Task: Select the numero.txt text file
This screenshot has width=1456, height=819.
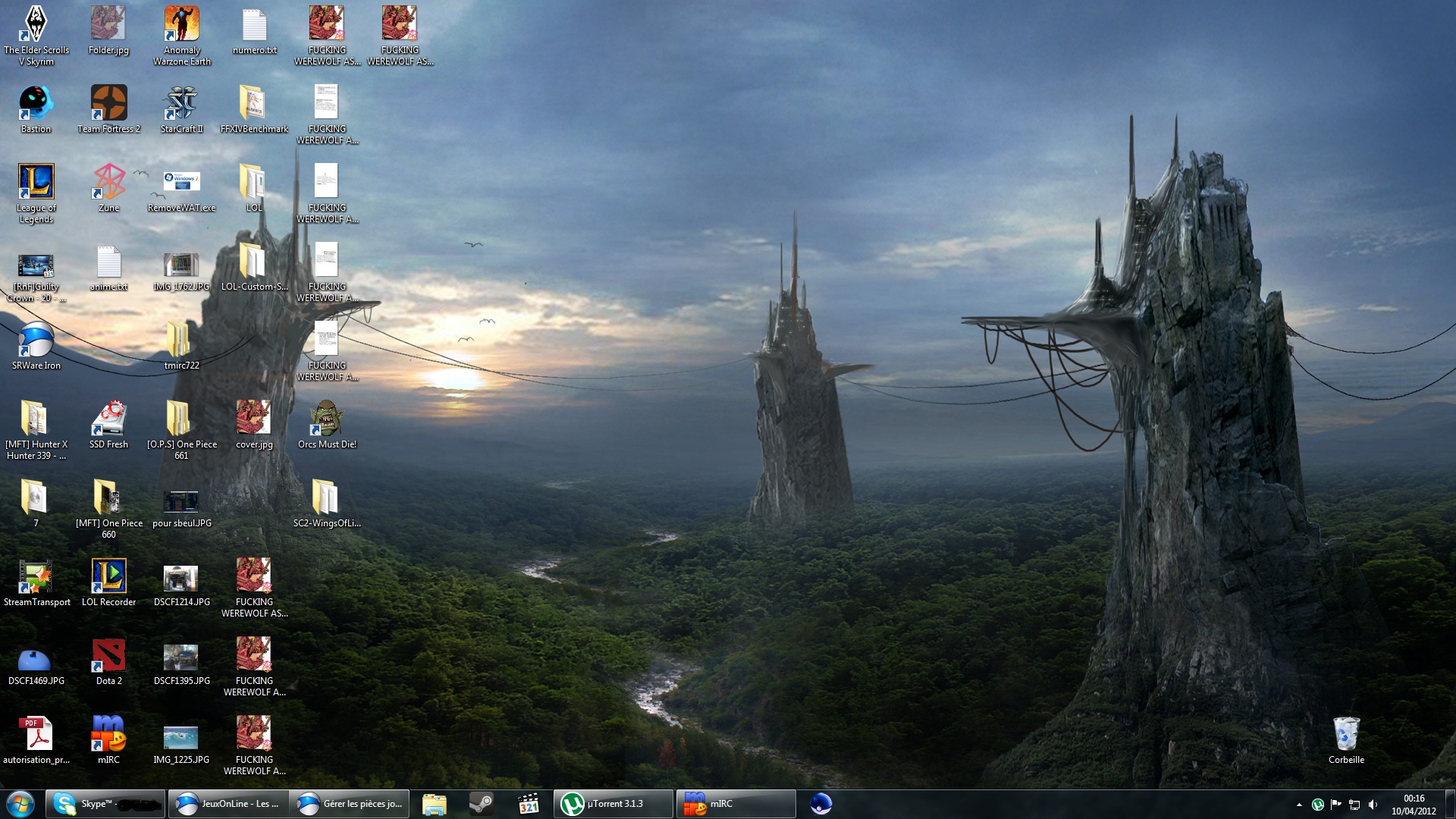Action: tap(254, 30)
